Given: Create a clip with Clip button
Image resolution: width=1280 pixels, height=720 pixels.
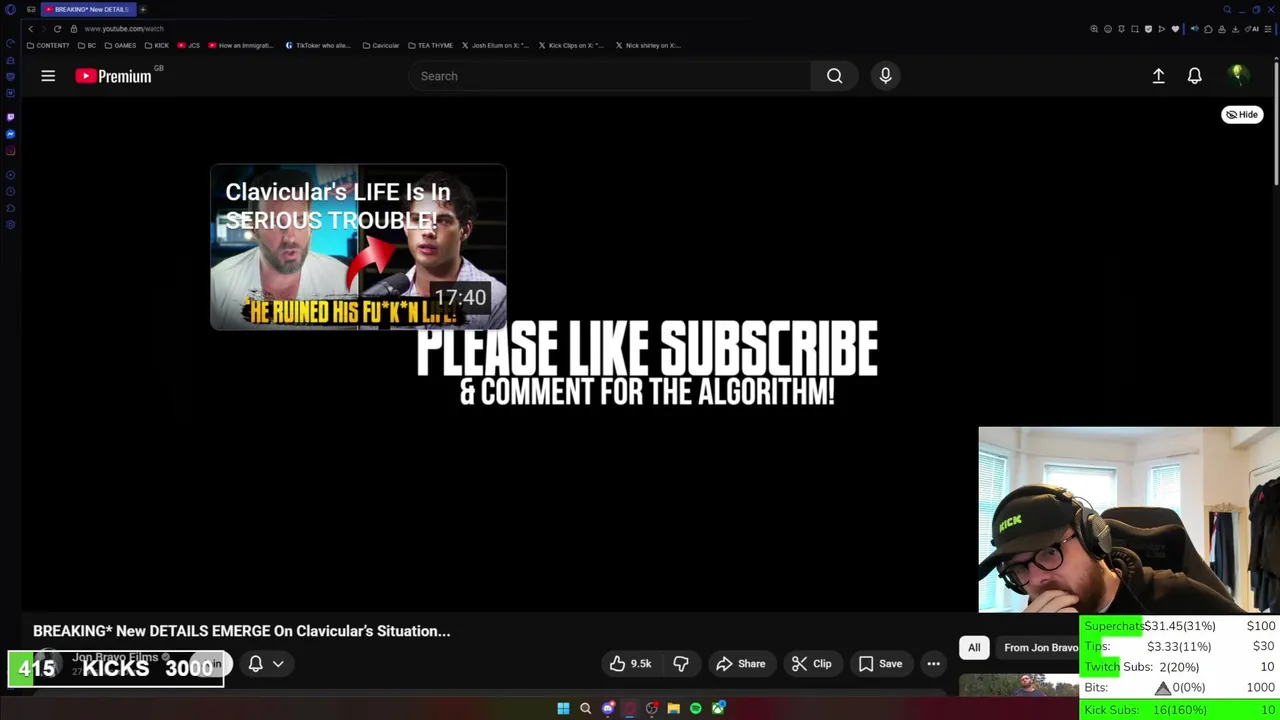Looking at the screenshot, I should pyautogui.click(x=812, y=664).
